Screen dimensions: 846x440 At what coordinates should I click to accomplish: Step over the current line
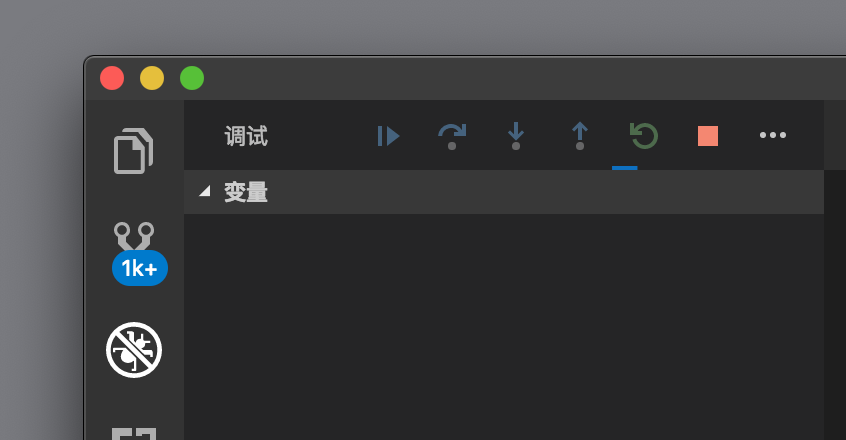(x=452, y=136)
